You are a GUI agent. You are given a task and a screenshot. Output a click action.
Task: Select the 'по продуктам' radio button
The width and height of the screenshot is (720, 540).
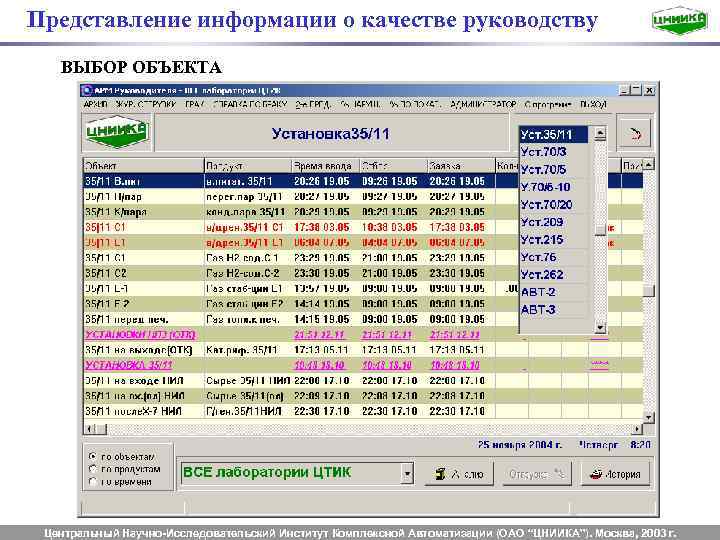pyautogui.click(x=93, y=469)
